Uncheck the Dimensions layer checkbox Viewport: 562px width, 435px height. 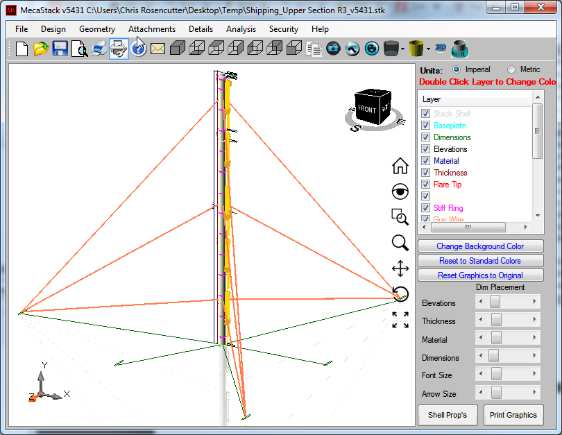click(x=425, y=137)
